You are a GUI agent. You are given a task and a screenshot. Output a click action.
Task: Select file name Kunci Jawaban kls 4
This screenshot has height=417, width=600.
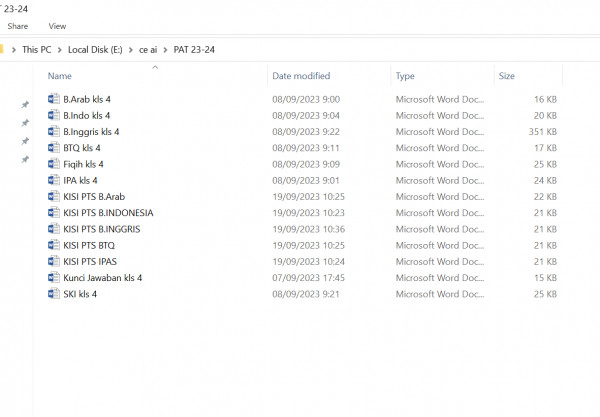pyautogui.click(x=103, y=278)
